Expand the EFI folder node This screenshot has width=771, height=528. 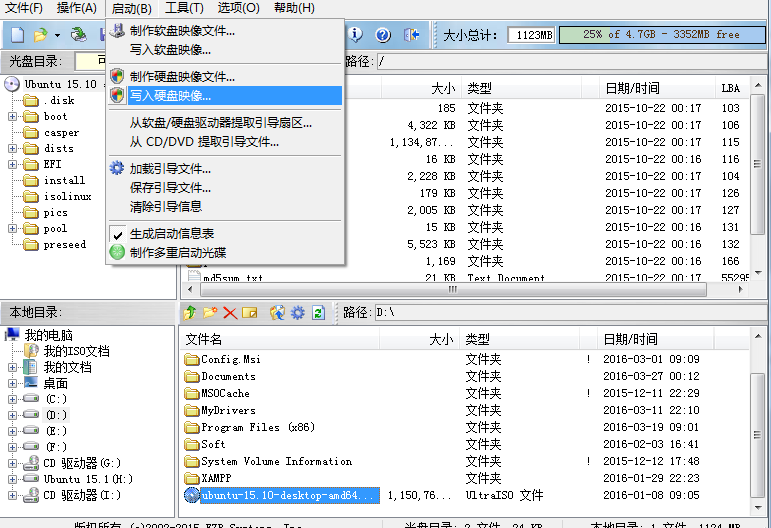pyautogui.click(x=12, y=164)
